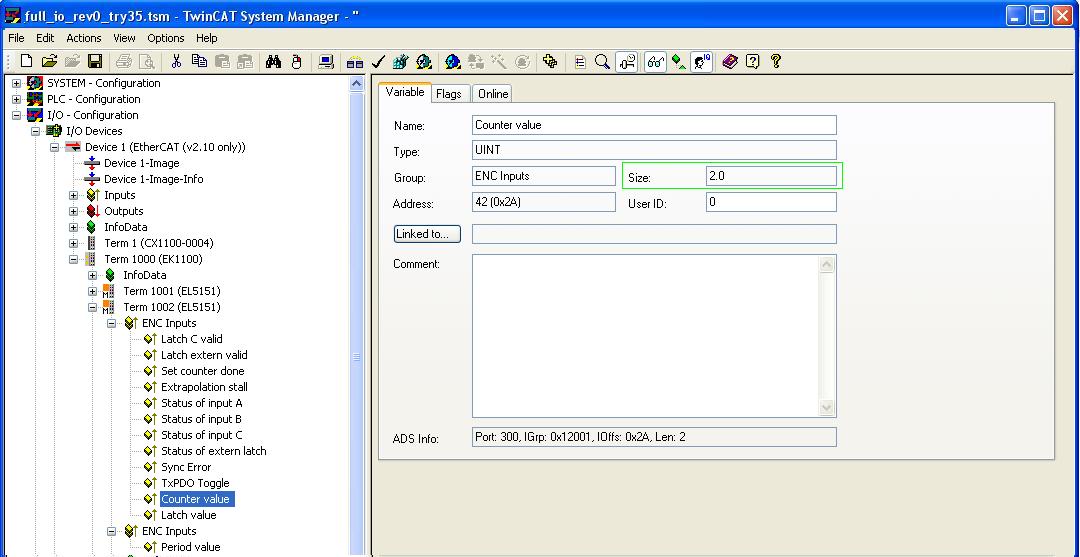The width and height of the screenshot is (1080, 557).
Task: Collapse Term 1002 (EL5151) node
Action: point(92,307)
